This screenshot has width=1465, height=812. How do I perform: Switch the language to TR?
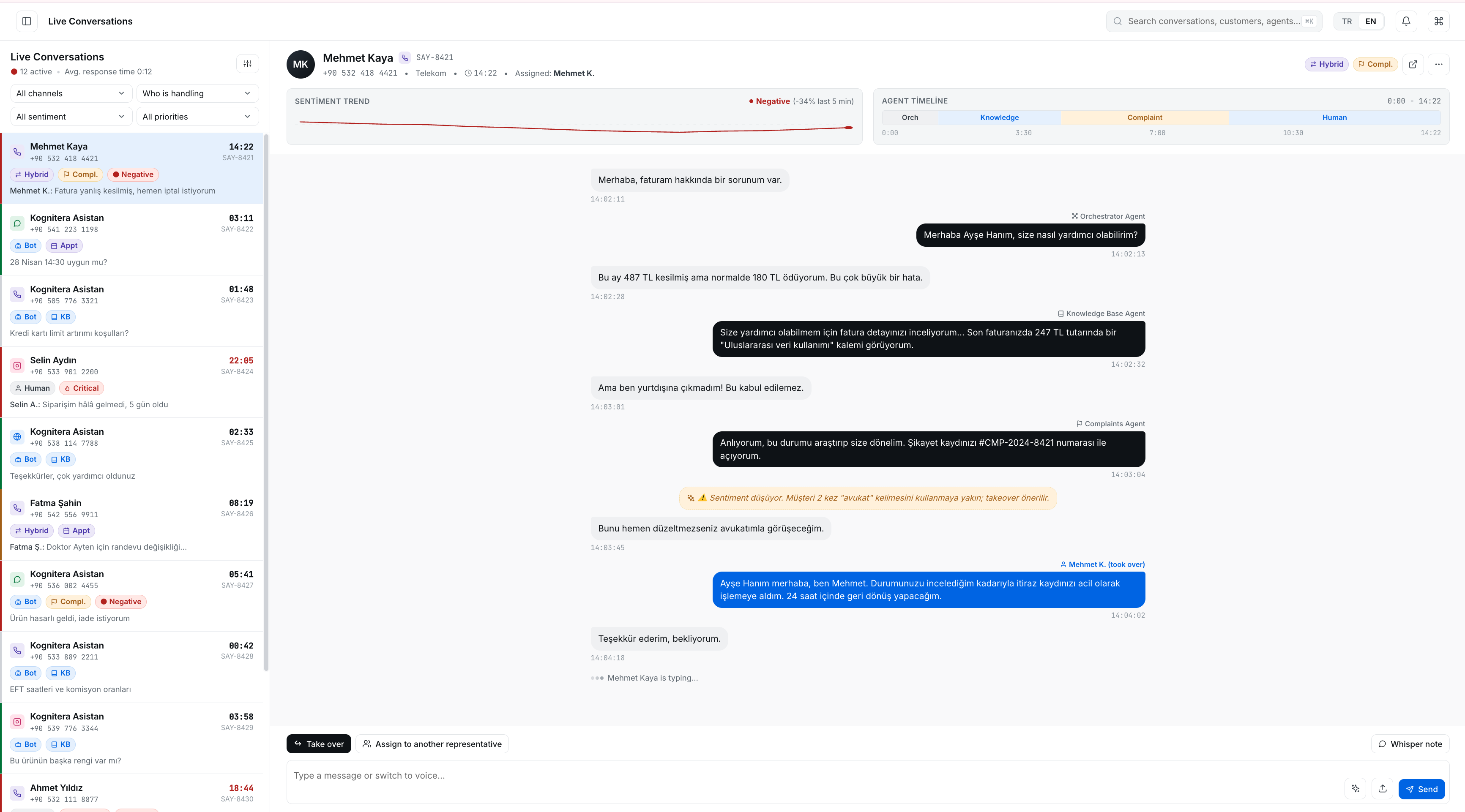point(1347,21)
